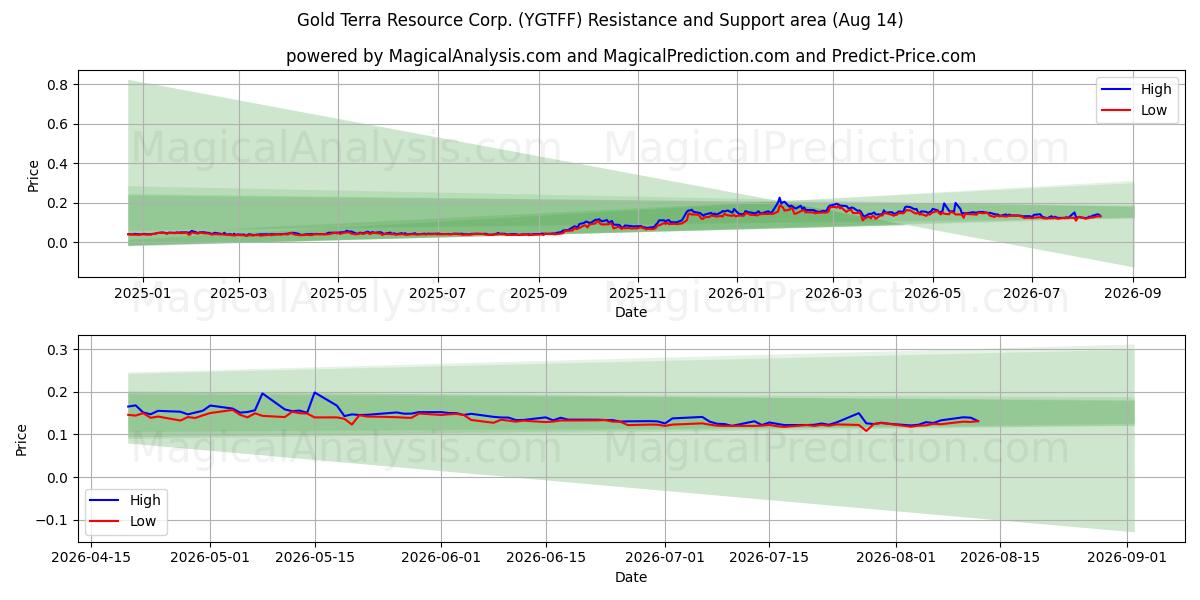Viewport: 1200px width, 600px height.
Task: Click the top chart 'Date' x-axis label
Action: 631,312
